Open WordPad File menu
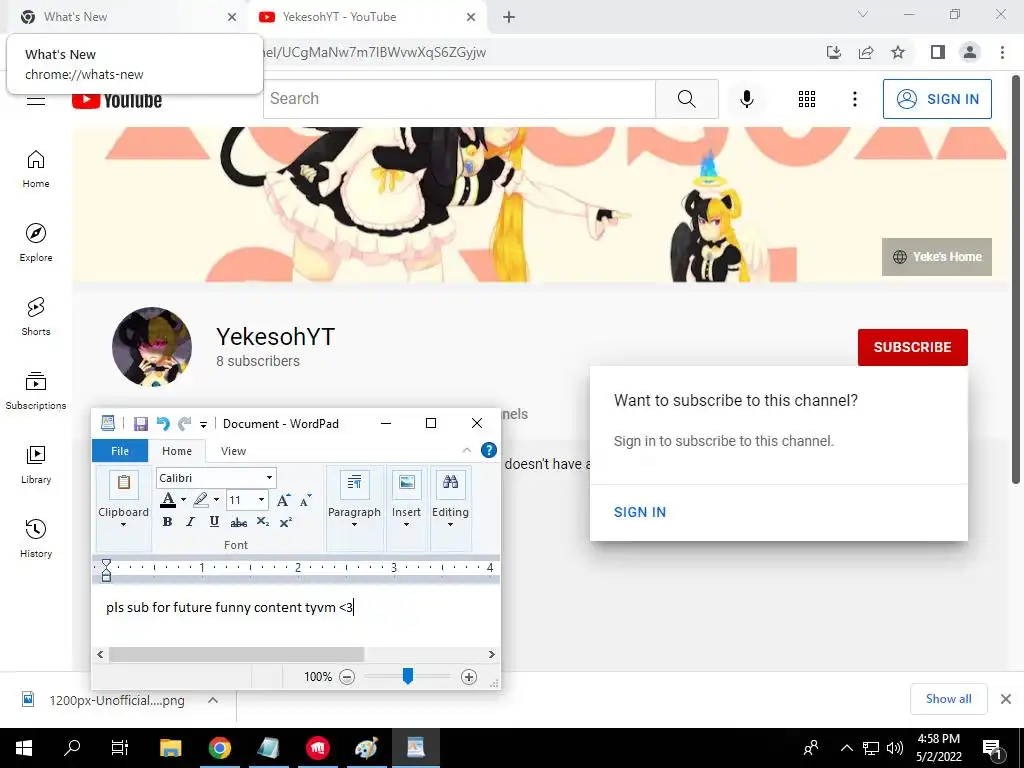Viewport: 1024px width, 768px height. [120, 451]
